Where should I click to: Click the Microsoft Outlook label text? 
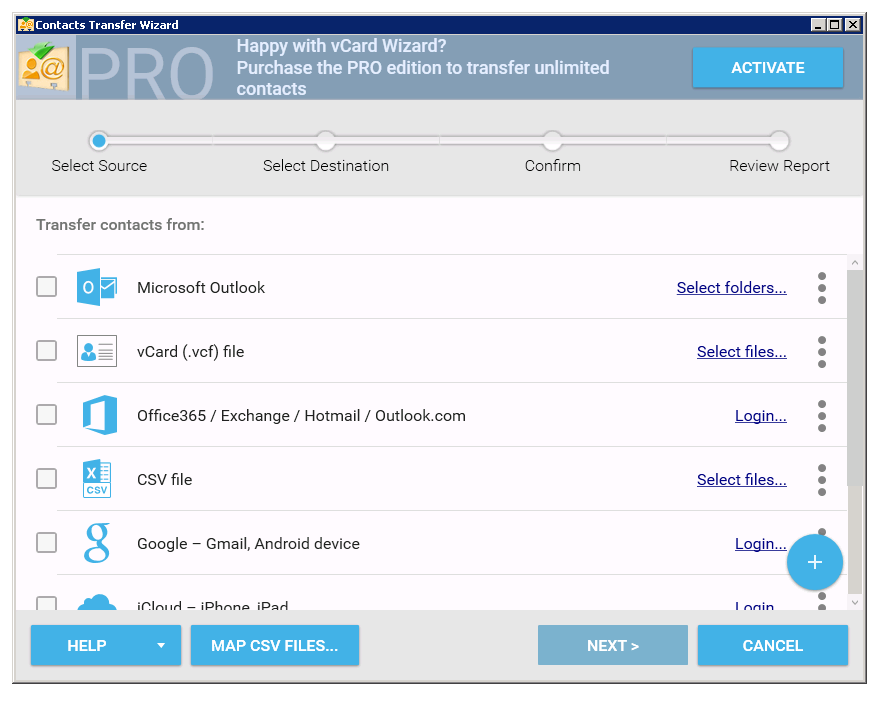click(x=200, y=288)
